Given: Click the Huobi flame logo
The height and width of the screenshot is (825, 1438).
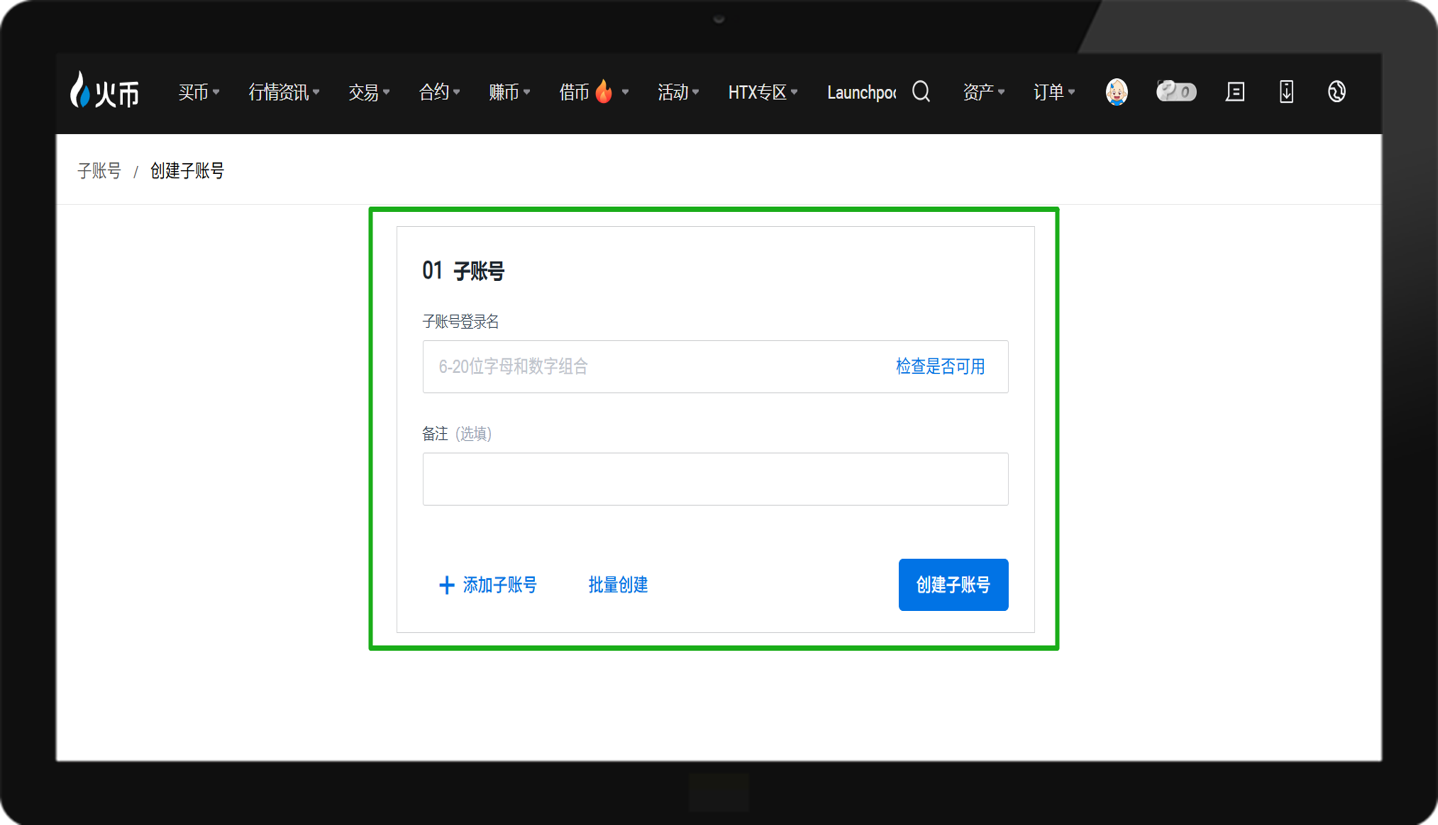Looking at the screenshot, I should (x=104, y=92).
